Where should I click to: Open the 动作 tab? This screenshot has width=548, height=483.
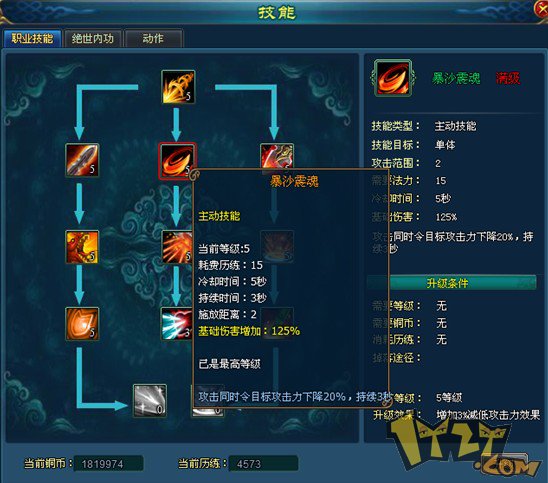click(153, 38)
